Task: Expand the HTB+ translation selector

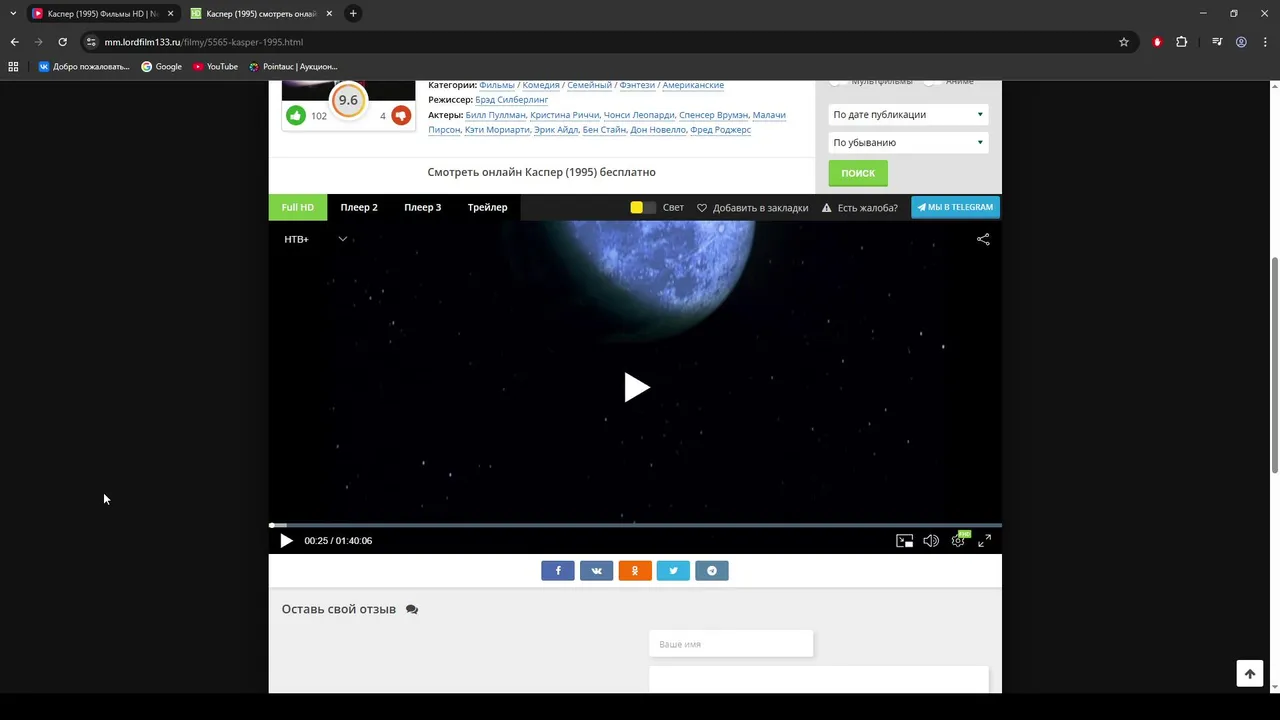Action: (315, 239)
